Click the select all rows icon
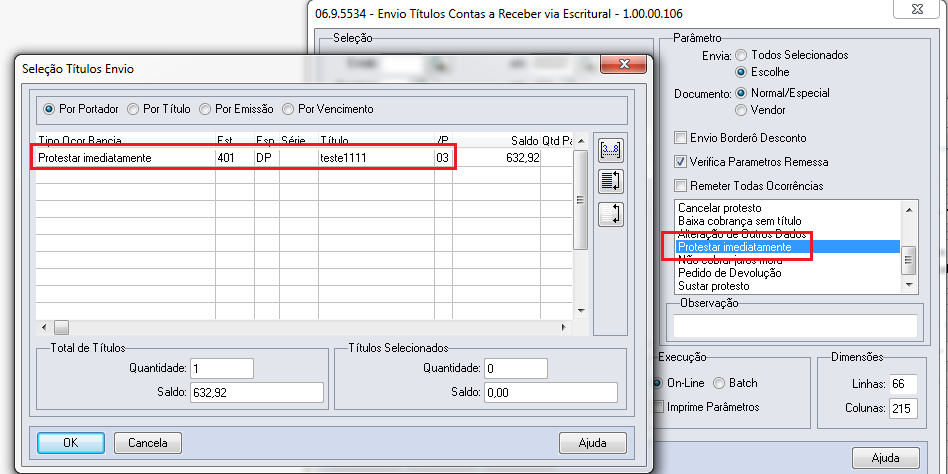The width and height of the screenshot is (948, 474). click(x=610, y=181)
